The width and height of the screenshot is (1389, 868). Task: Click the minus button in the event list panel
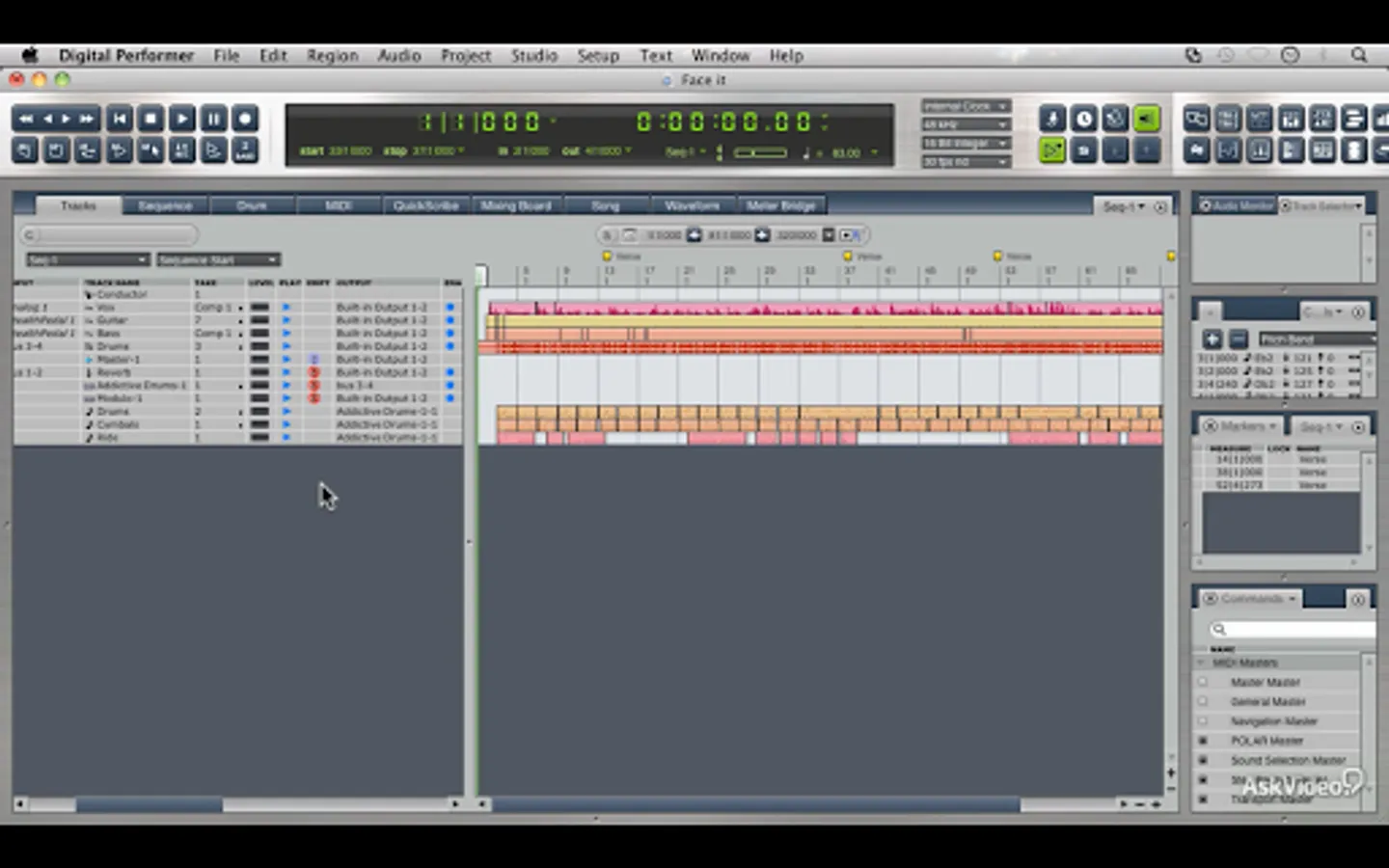[x=1239, y=339]
